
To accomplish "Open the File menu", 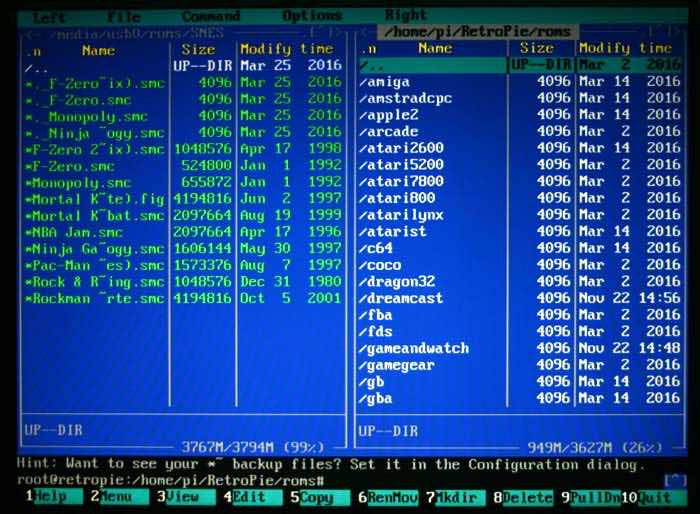I will (x=124, y=17).
